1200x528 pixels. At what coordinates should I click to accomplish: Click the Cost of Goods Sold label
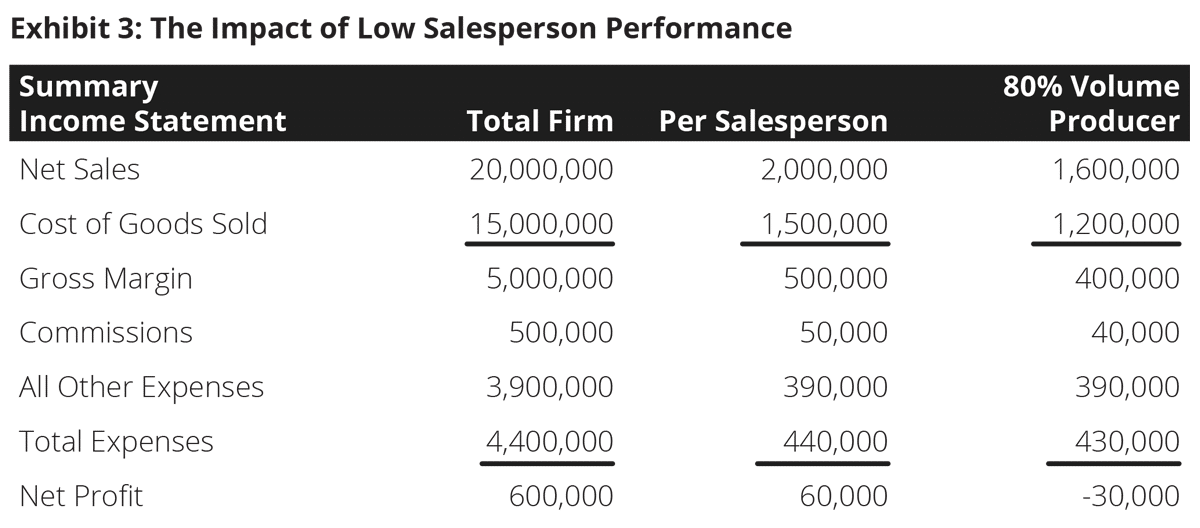point(143,223)
